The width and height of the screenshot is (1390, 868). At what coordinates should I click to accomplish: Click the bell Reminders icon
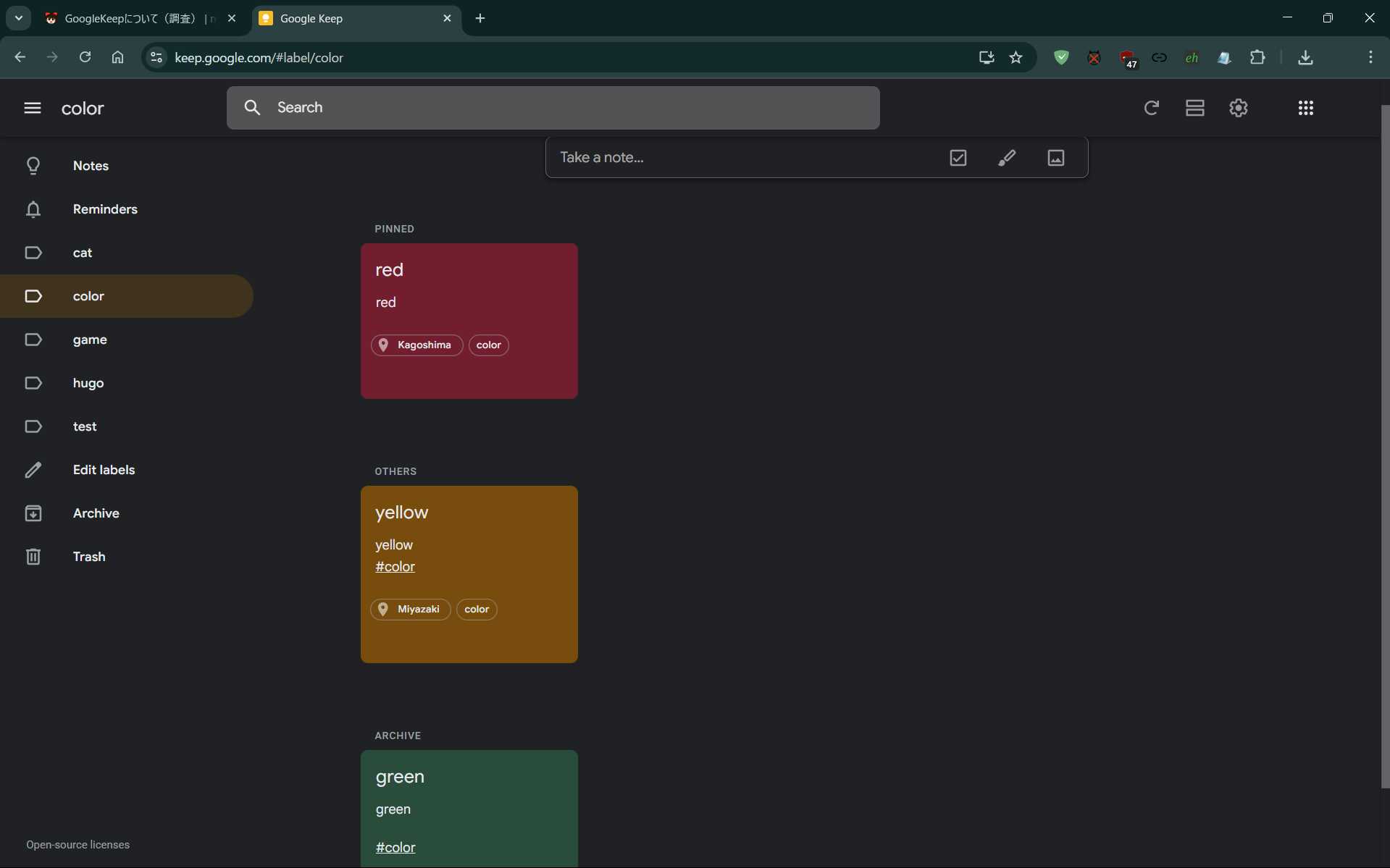click(x=33, y=209)
